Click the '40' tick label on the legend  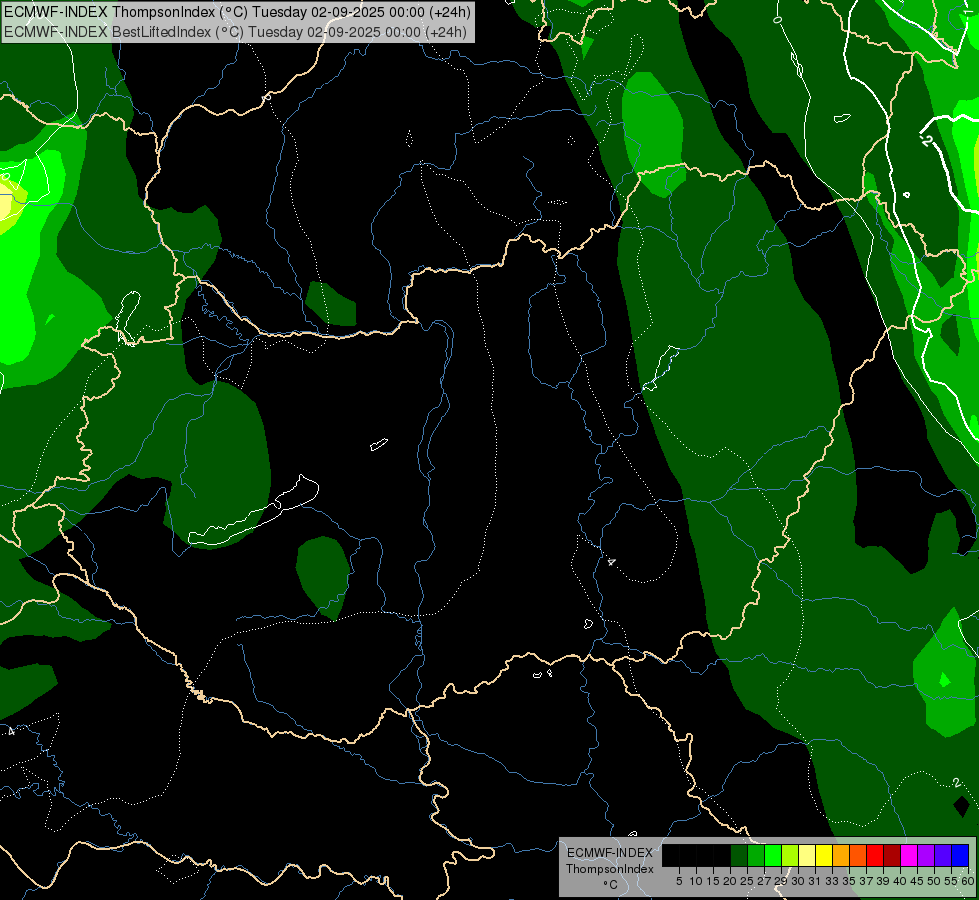[x=901, y=881]
